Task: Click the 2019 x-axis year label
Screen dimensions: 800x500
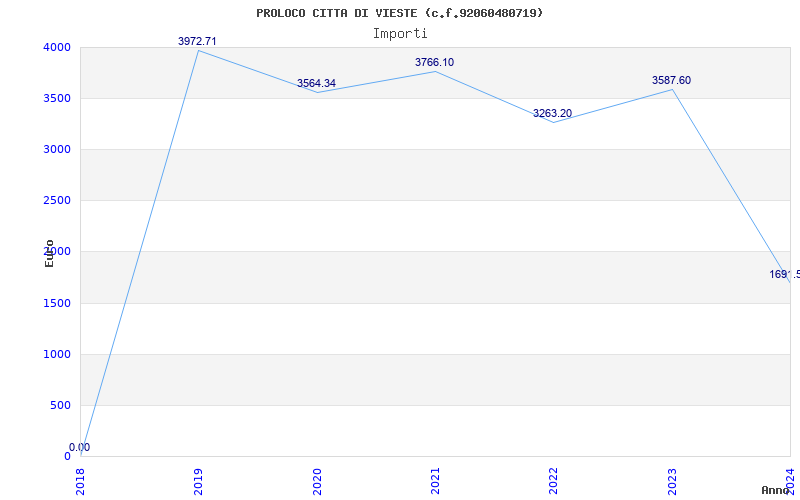Action: [198, 481]
